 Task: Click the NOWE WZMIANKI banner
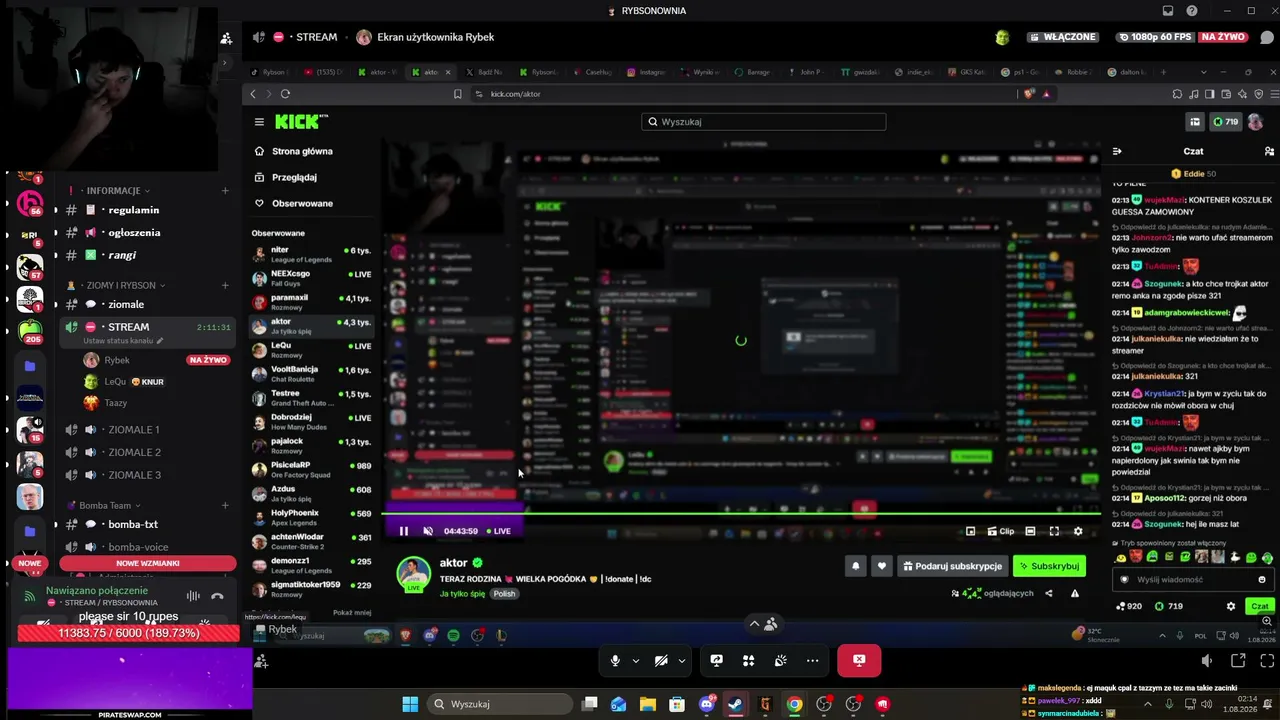(x=148, y=563)
